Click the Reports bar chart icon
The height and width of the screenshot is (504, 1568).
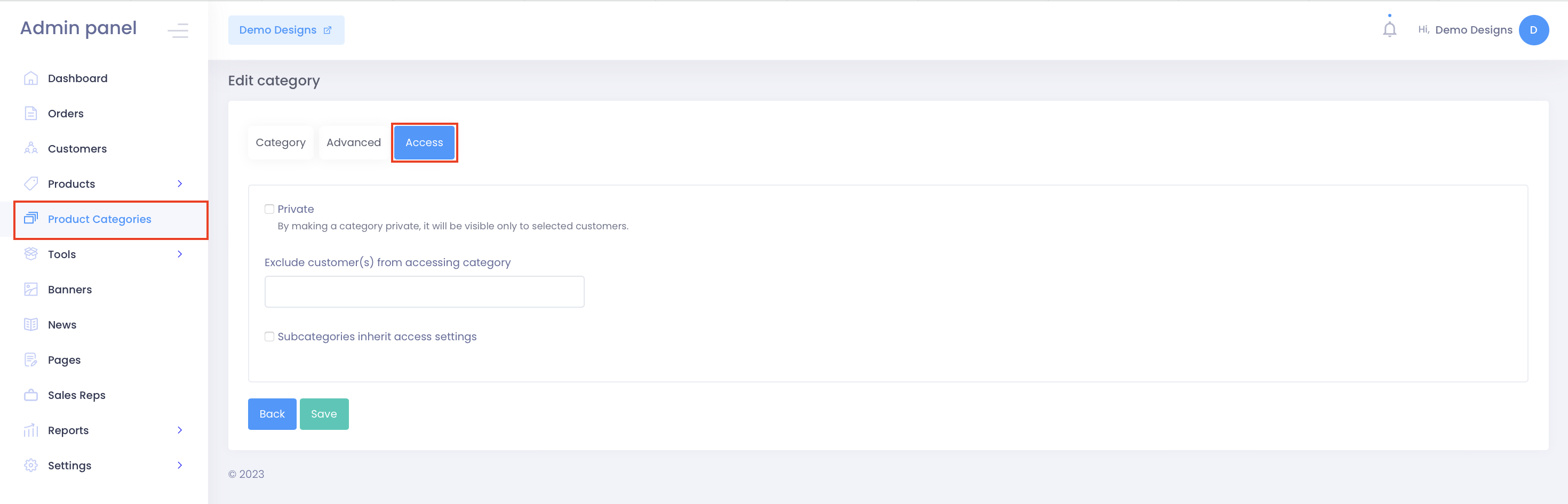pos(31,430)
